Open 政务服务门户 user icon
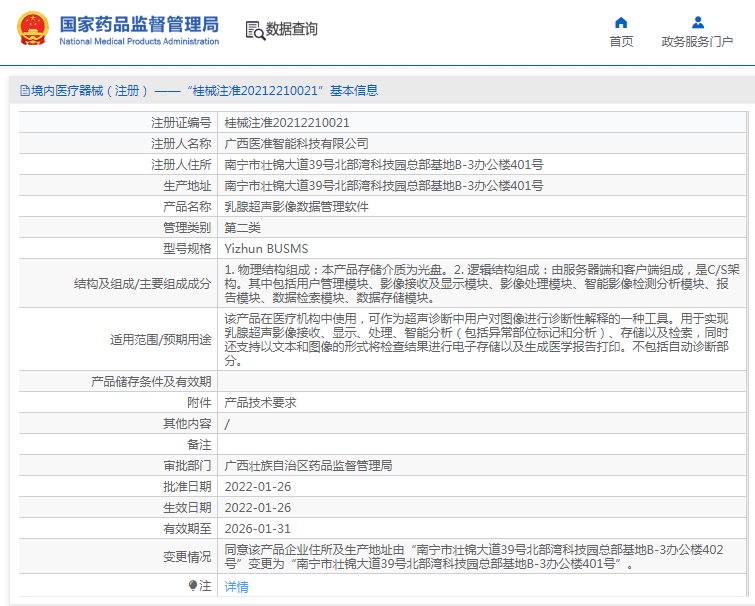755x606 pixels. click(x=698, y=23)
